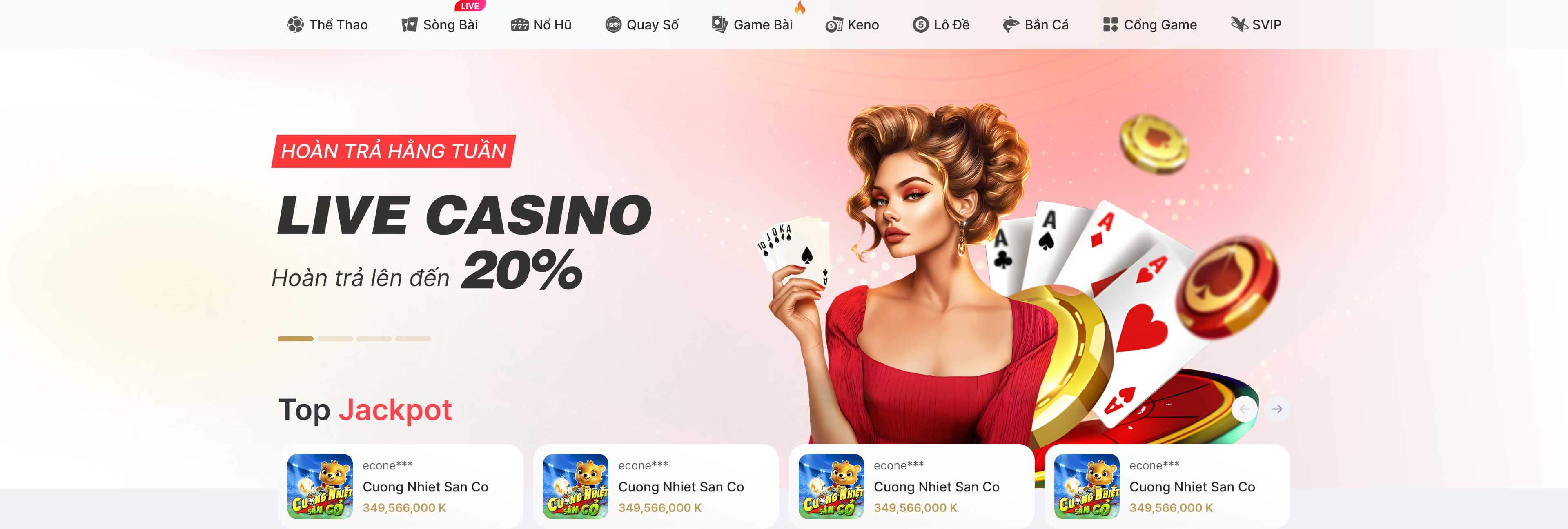
Task: Click the lottery ball icon beside Quay Số
Action: [x=613, y=25]
